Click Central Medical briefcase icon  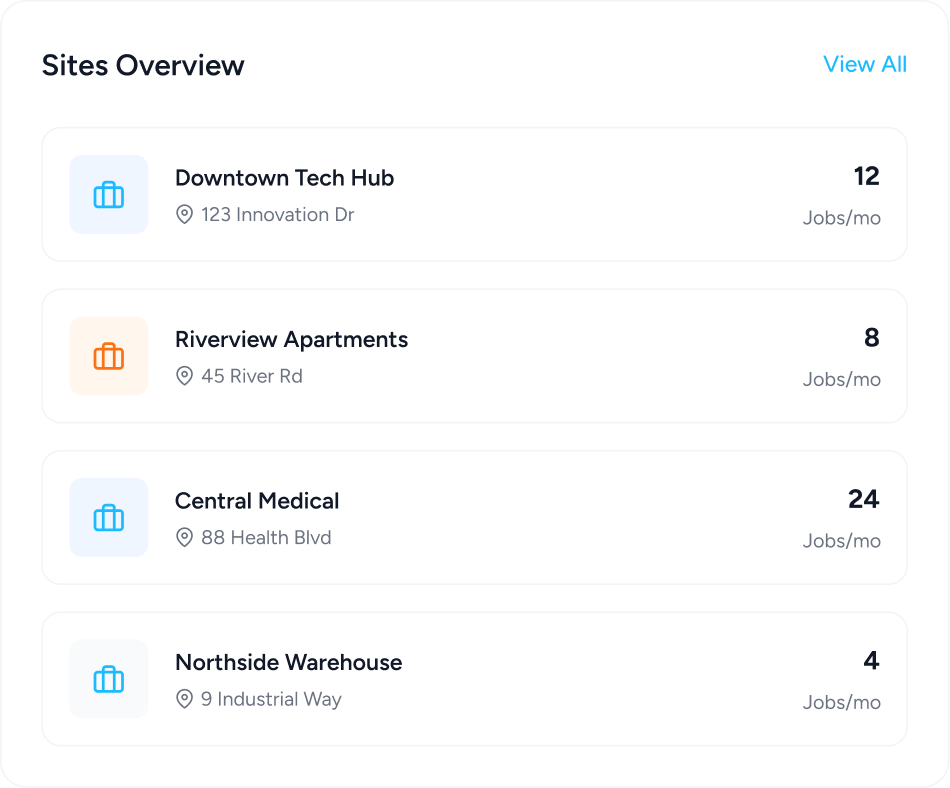coord(109,518)
